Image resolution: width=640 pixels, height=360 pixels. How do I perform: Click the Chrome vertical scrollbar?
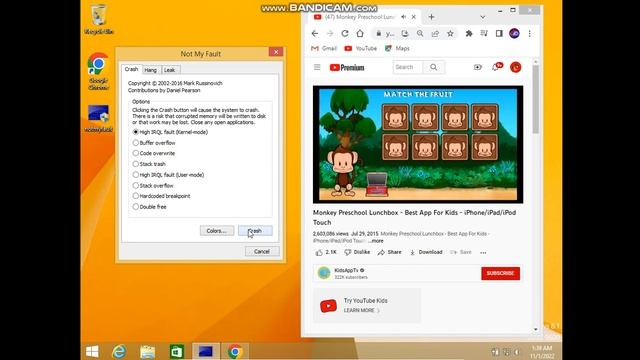point(536,99)
